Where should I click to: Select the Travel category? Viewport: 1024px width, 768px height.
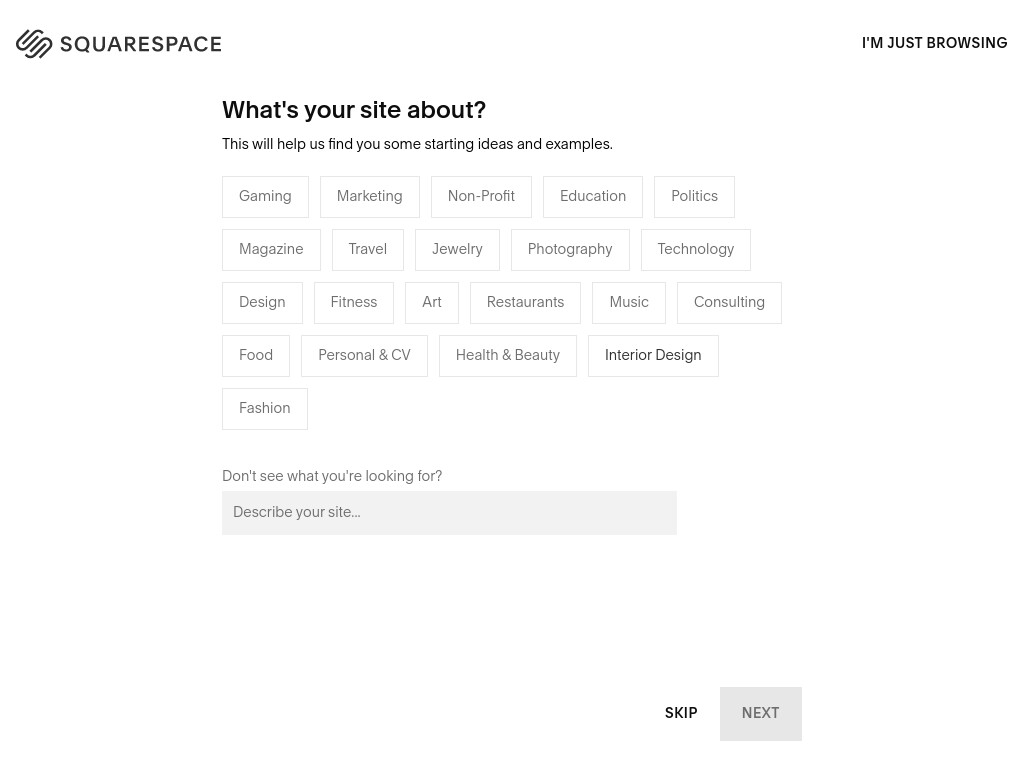point(368,249)
